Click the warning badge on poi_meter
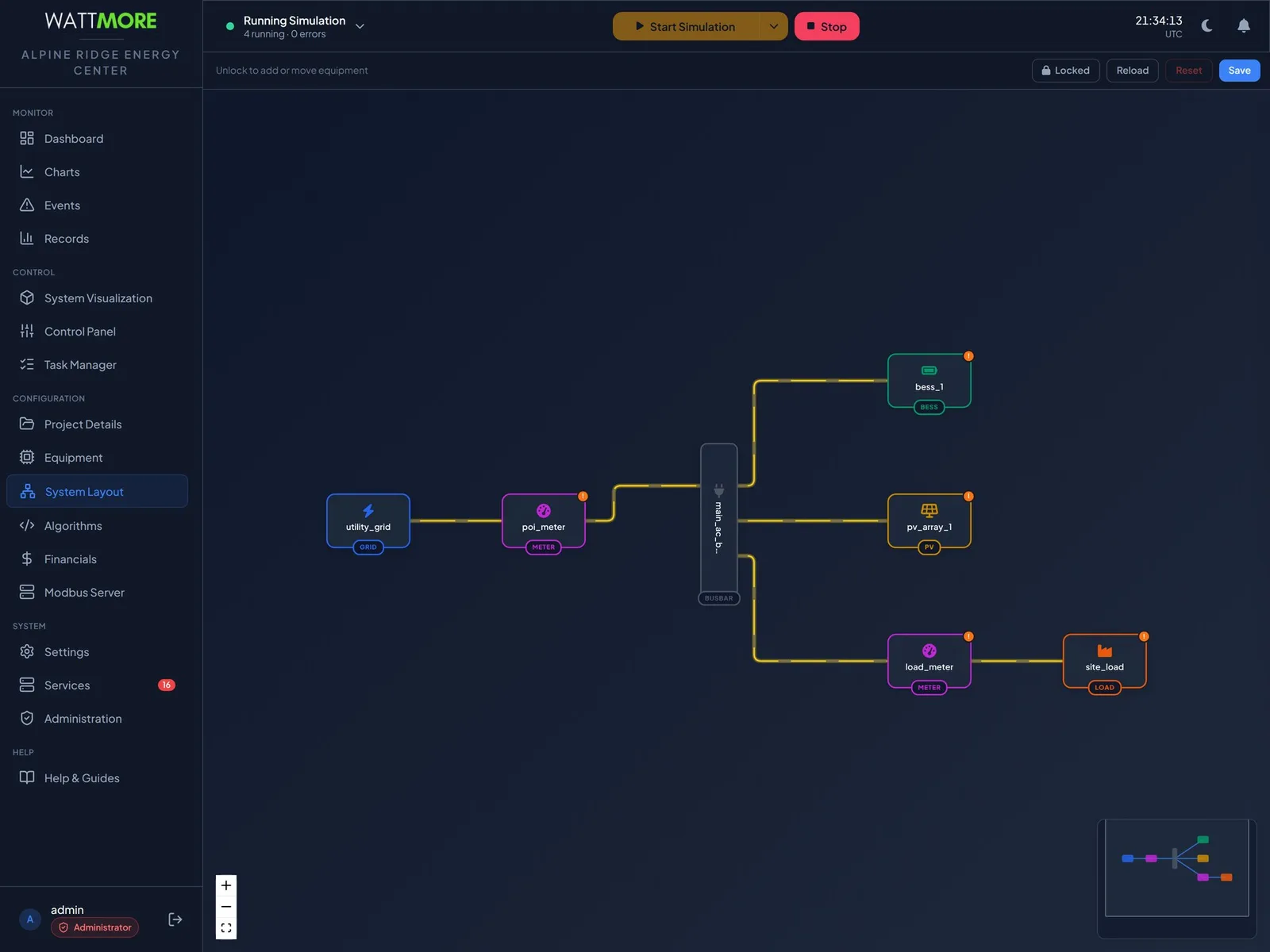 click(583, 497)
